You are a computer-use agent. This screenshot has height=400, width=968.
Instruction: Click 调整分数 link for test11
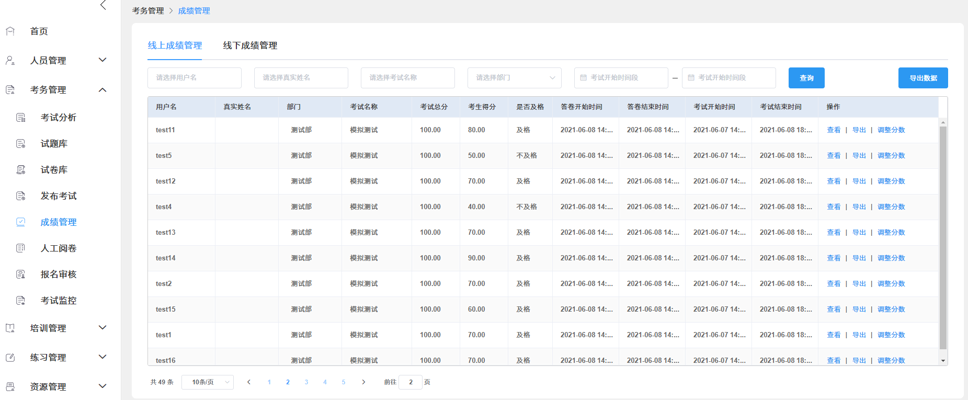(891, 130)
